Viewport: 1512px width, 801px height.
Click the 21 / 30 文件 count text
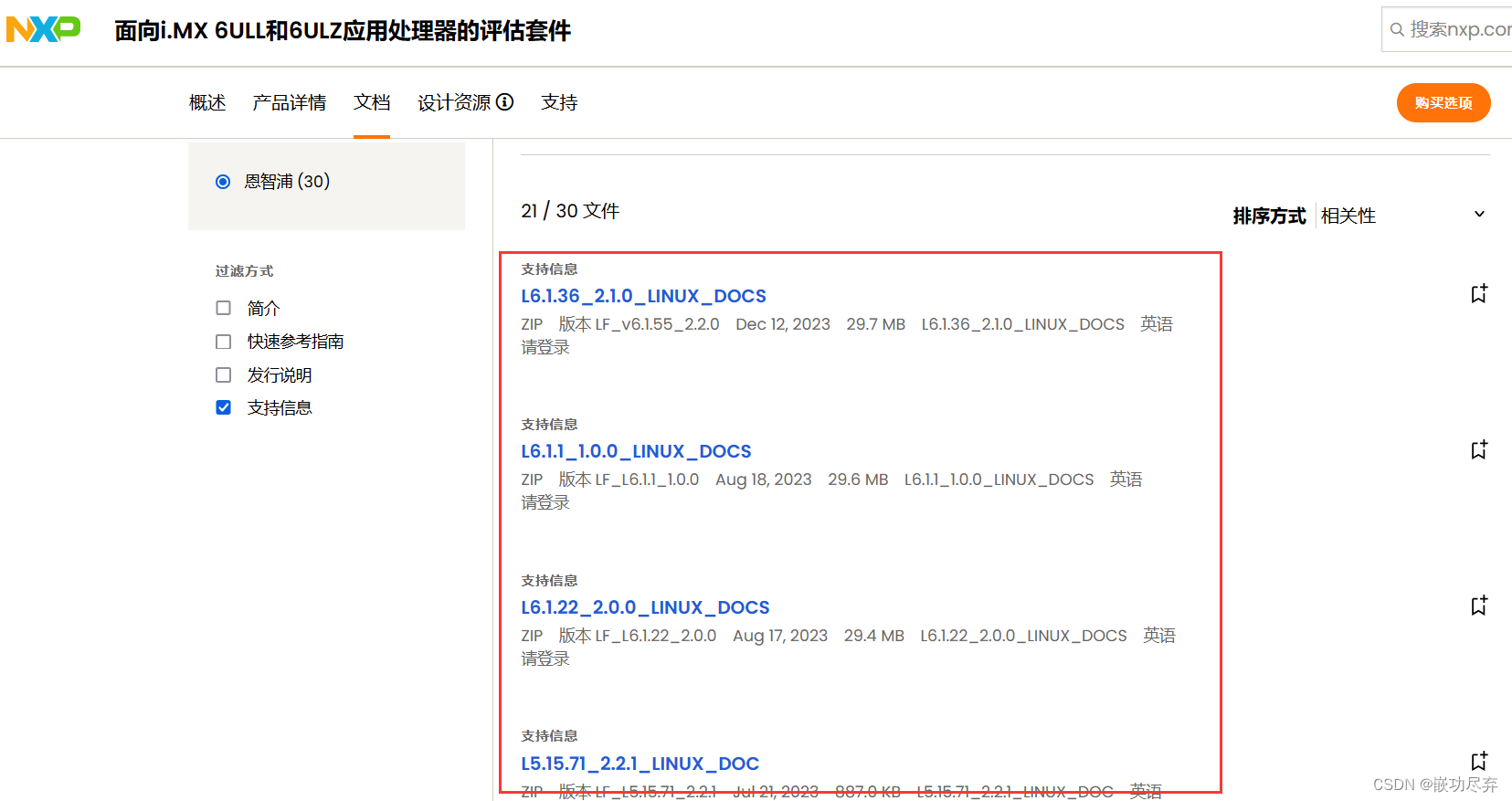570,211
